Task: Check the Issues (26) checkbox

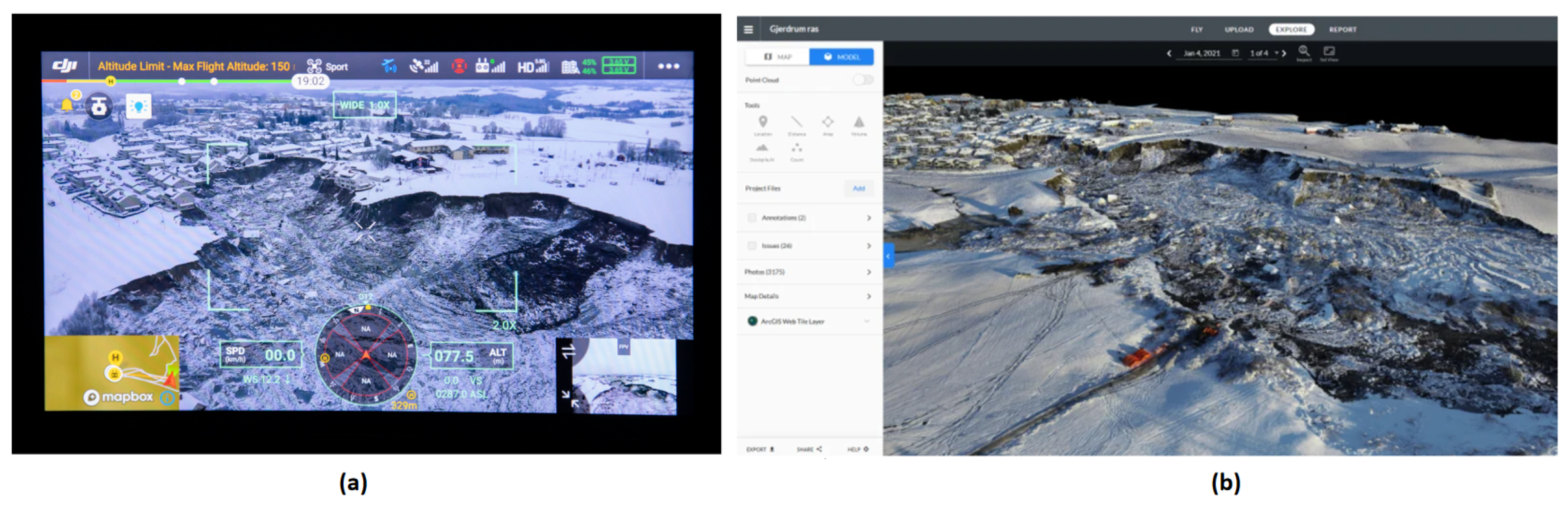Action: pos(752,246)
